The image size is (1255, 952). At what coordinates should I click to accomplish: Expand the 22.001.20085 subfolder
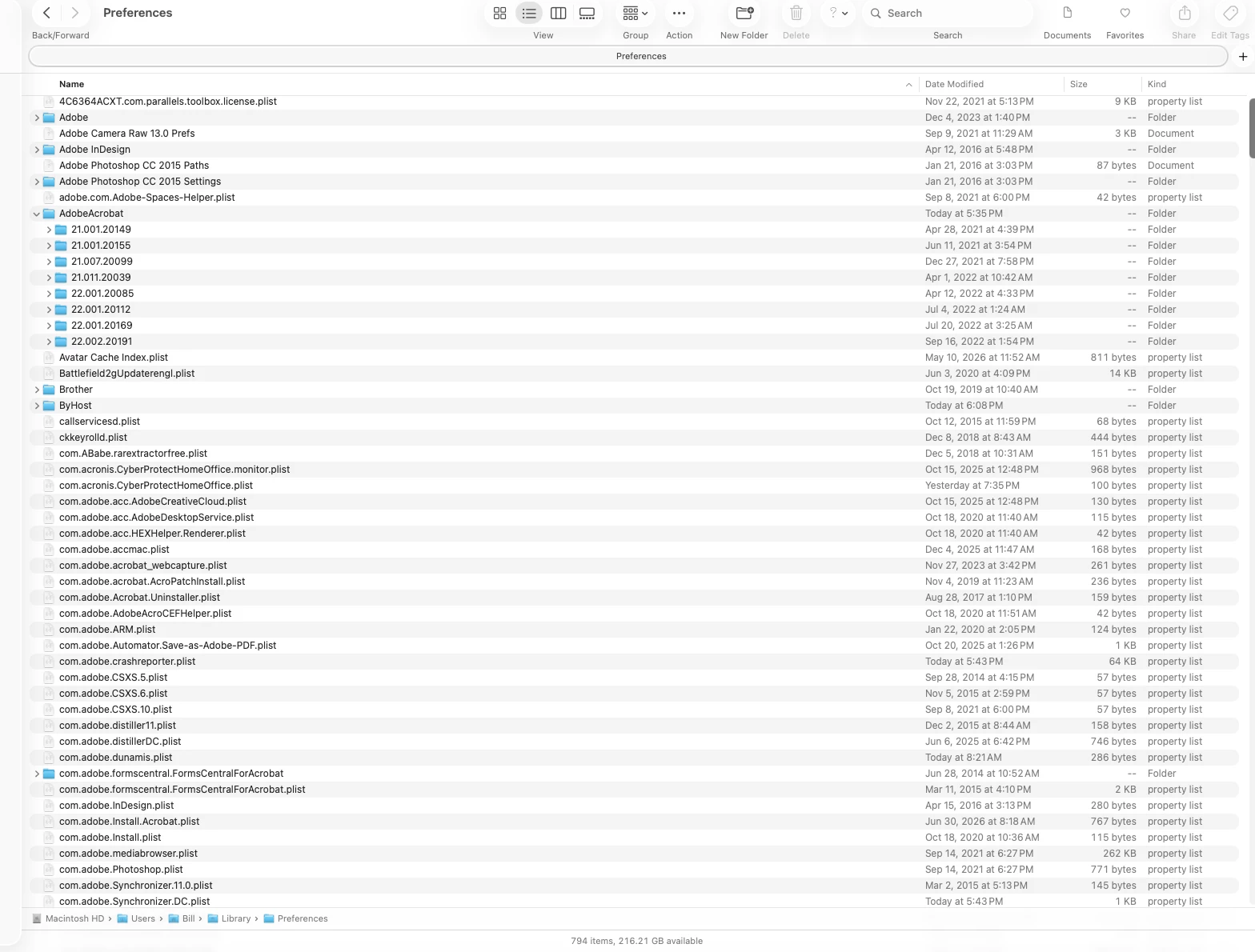click(x=49, y=294)
